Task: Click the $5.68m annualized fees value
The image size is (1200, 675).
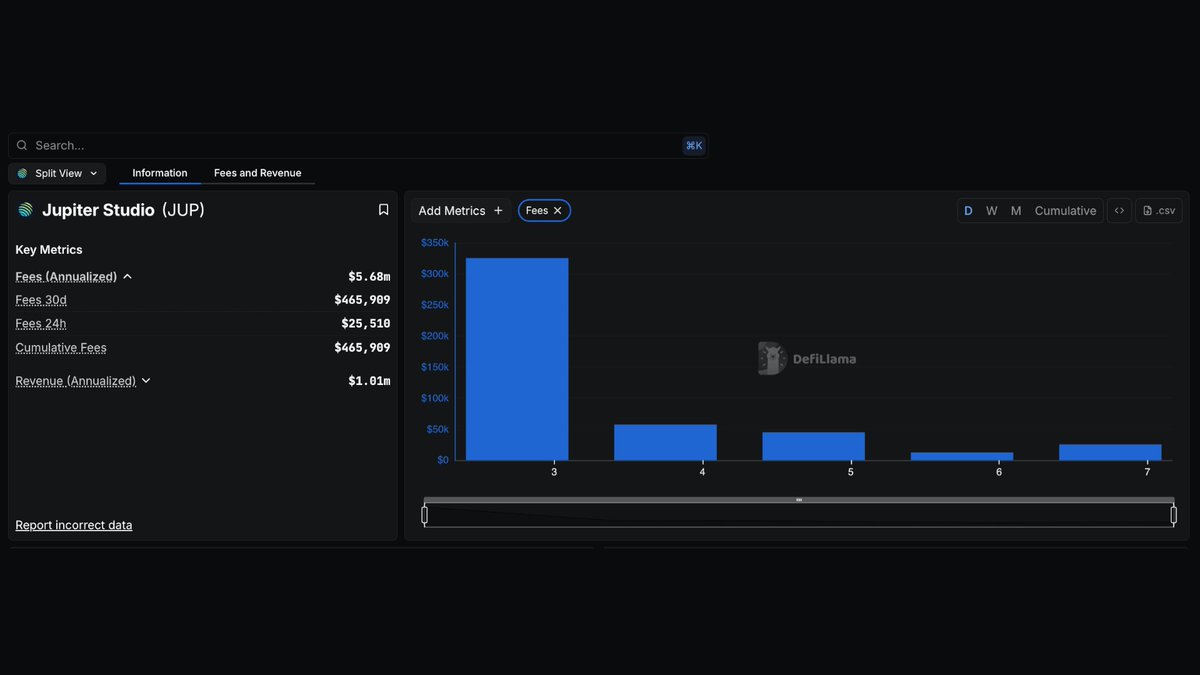Action: (x=369, y=277)
